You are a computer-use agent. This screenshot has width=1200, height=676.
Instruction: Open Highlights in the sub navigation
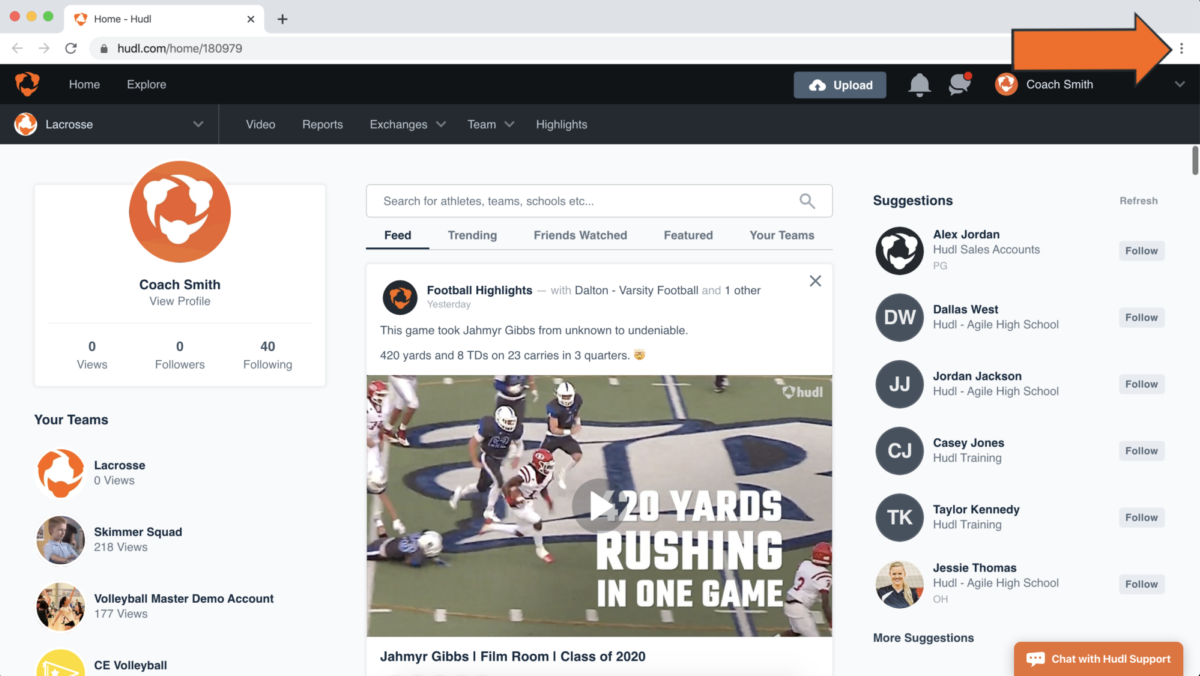(561, 124)
